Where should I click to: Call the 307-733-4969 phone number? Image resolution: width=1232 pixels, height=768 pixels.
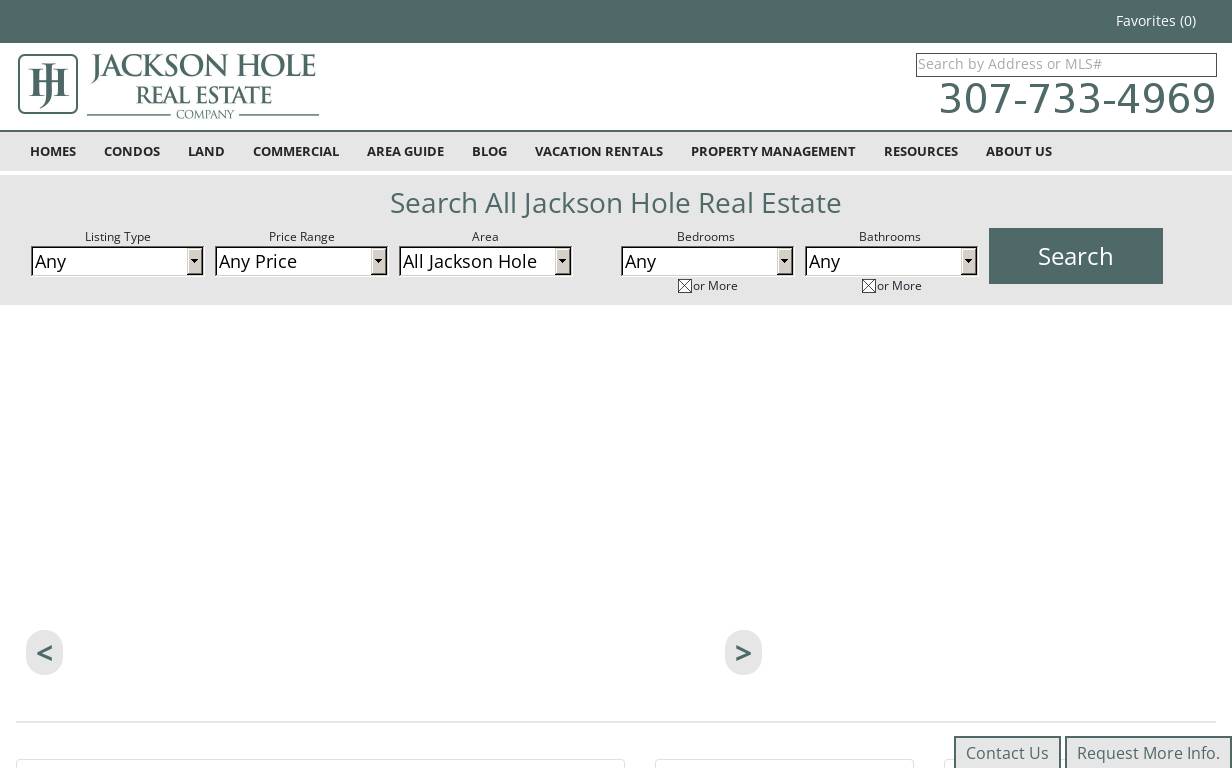1078,98
